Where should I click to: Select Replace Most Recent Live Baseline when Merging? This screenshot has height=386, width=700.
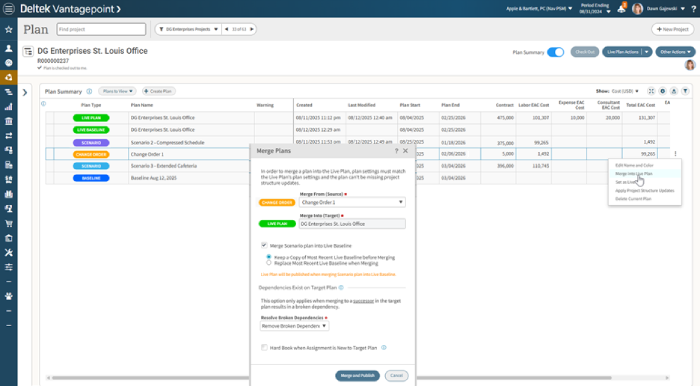[x=269, y=263]
